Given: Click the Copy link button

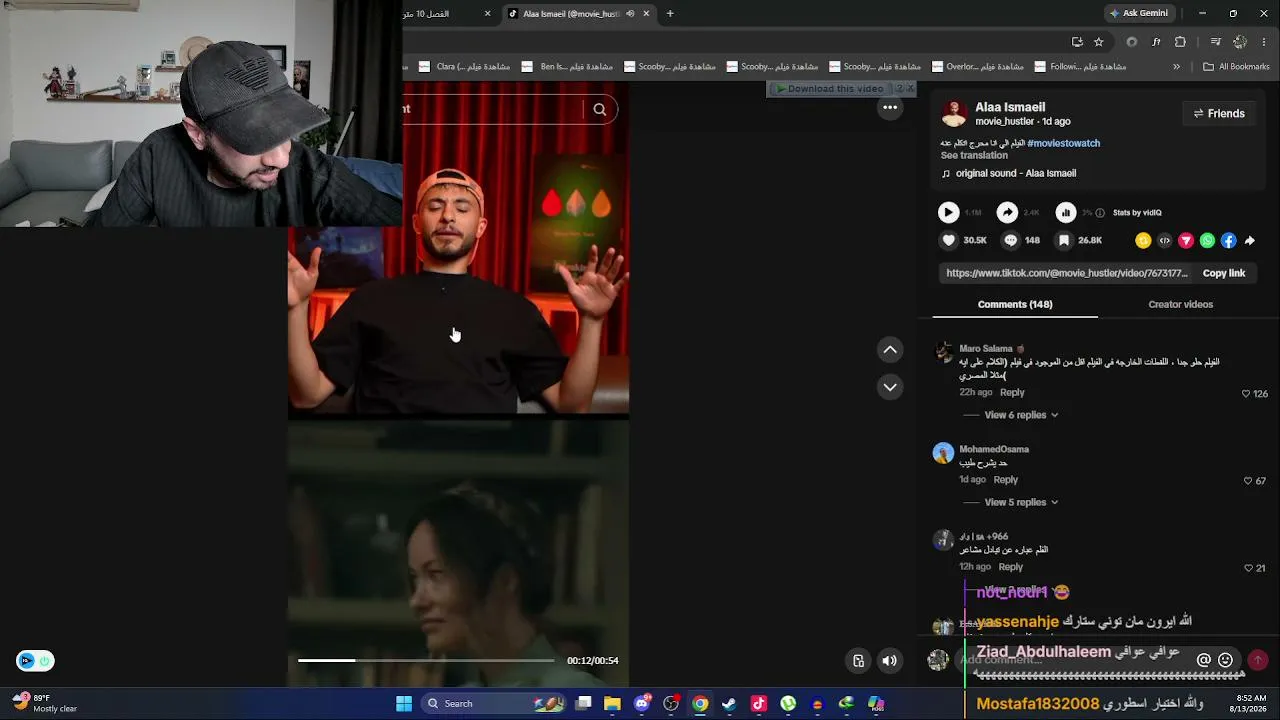Looking at the screenshot, I should click(1224, 273).
